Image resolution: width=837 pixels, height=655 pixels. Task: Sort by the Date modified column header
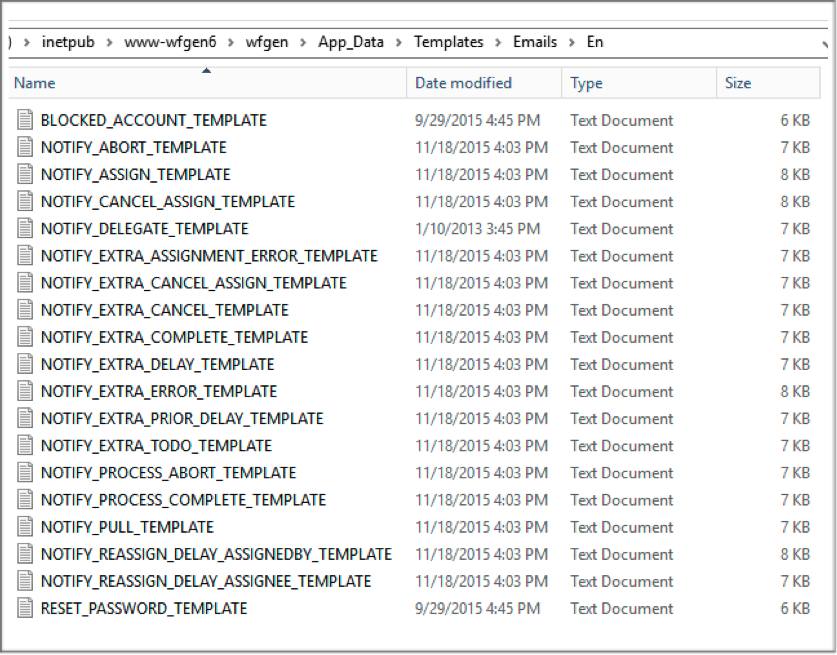[x=463, y=83]
